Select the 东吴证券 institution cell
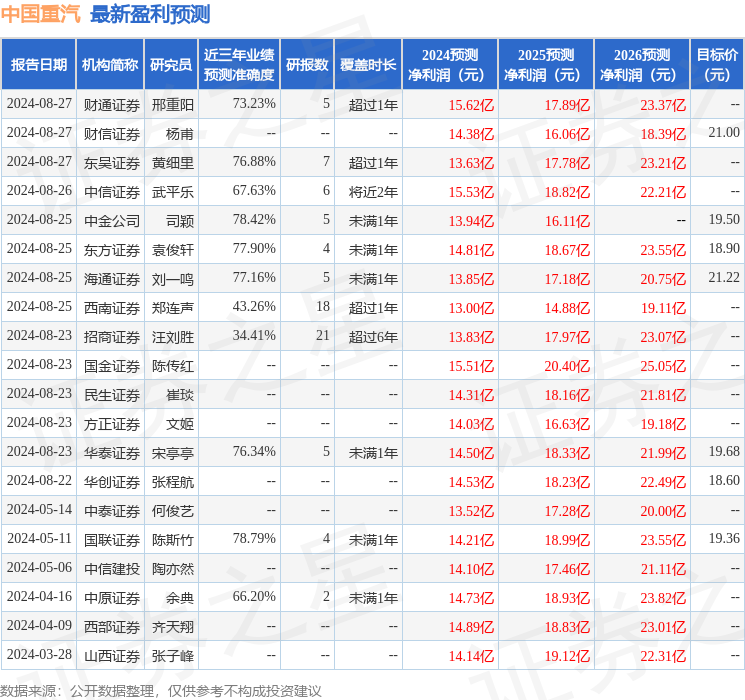Image resolution: width=745 pixels, height=700 pixels. pyautogui.click(x=112, y=163)
